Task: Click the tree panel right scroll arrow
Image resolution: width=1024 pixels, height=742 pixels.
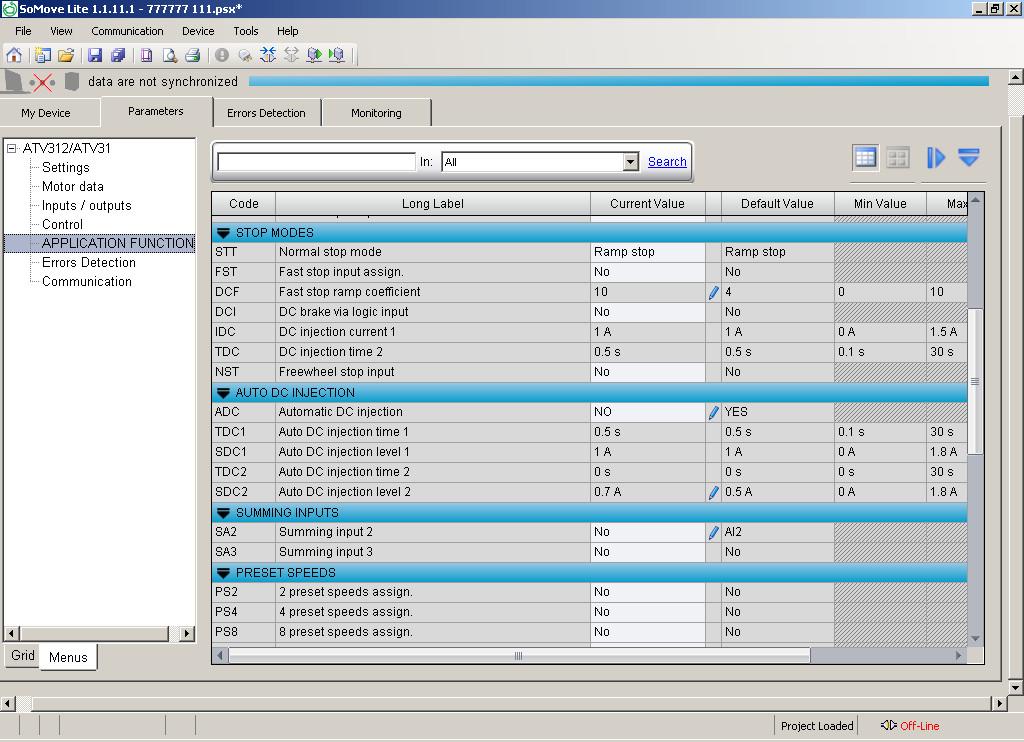Action: pyautogui.click(x=187, y=633)
